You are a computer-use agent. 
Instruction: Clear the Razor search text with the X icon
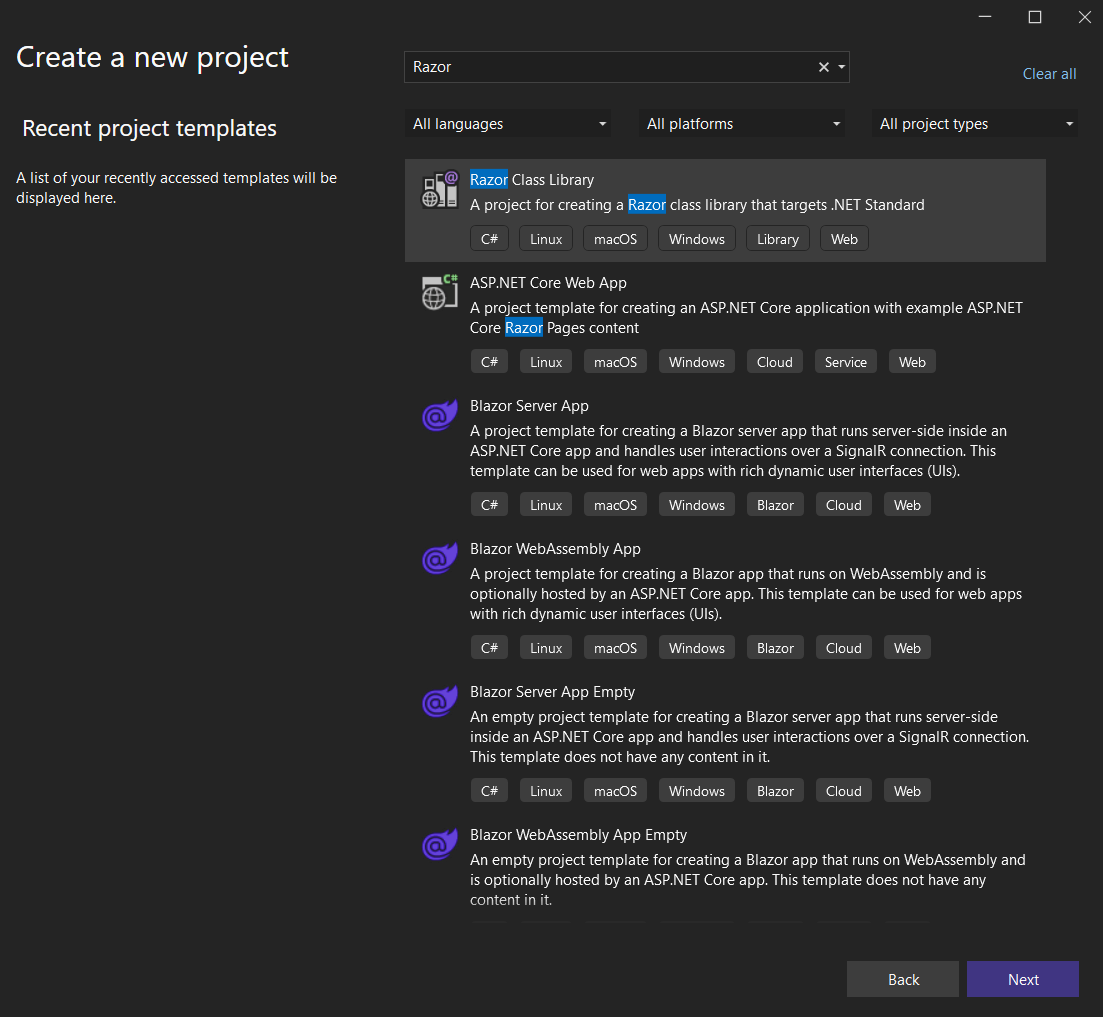822,66
